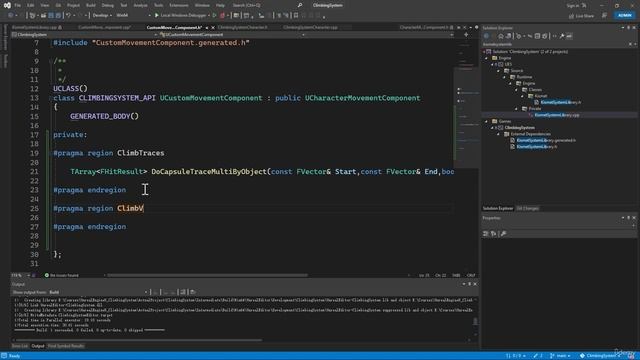
Task: Click the No issues found indicator
Action: (62, 276)
